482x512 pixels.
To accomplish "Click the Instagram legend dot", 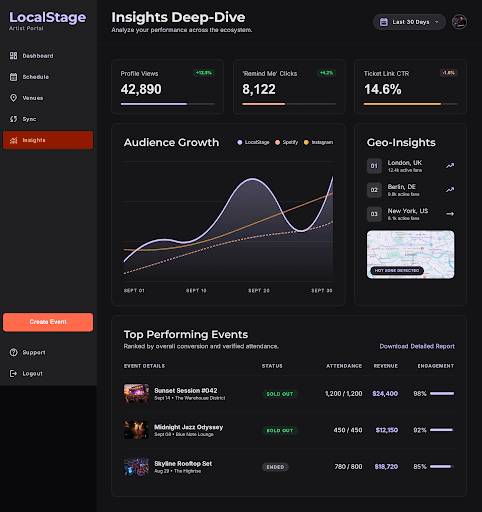I will coord(306,142).
